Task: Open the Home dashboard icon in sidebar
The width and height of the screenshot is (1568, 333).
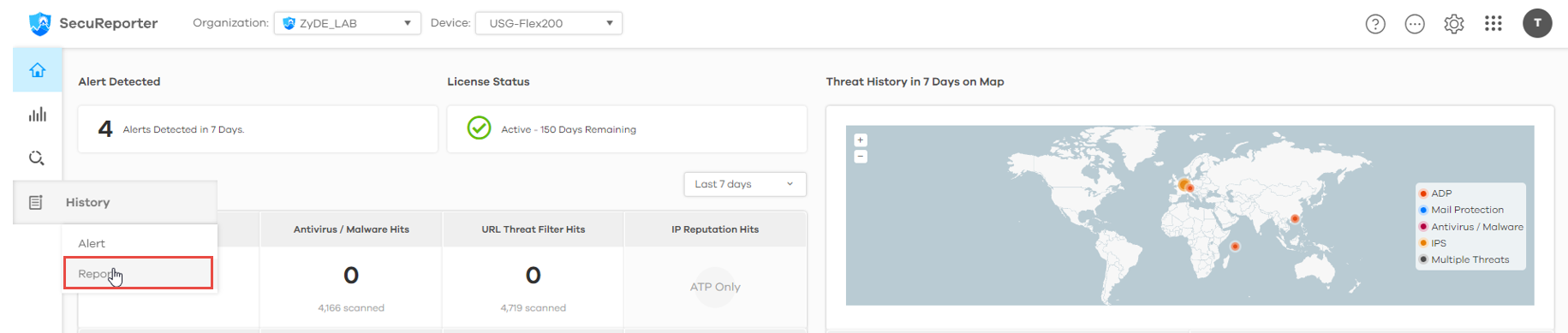Action: coord(38,70)
